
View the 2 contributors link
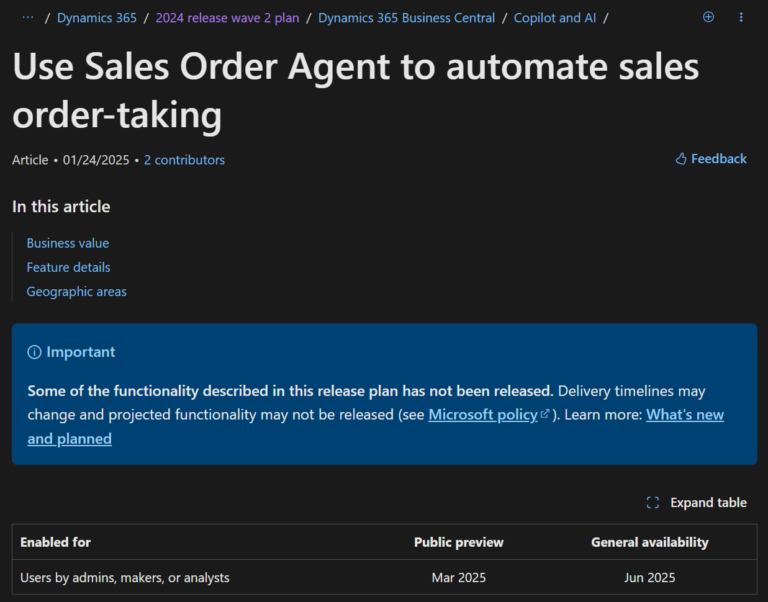click(x=184, y=160)
